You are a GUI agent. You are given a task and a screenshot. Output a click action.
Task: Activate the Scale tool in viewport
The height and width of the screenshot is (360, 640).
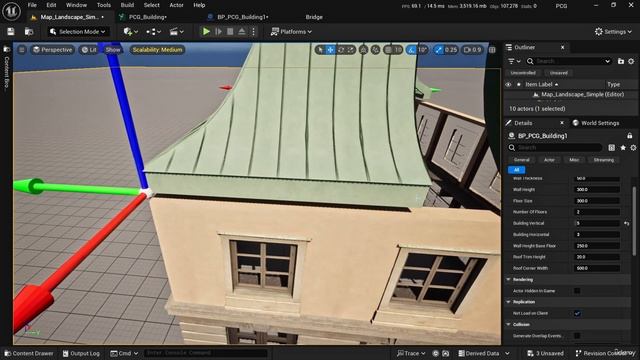tap(351, 50)
